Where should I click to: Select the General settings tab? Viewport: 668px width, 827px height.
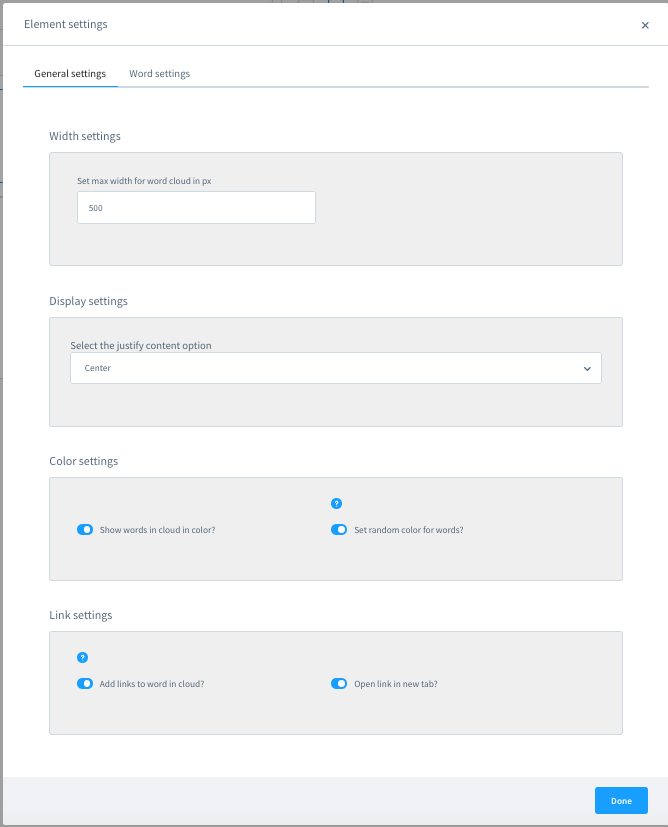[x=70, y=74]
